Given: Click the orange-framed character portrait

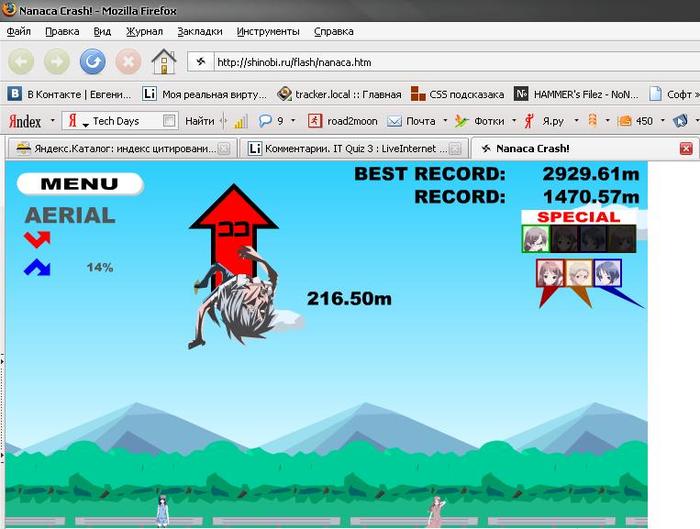Looking at the screenshot, I should [579, 273].
